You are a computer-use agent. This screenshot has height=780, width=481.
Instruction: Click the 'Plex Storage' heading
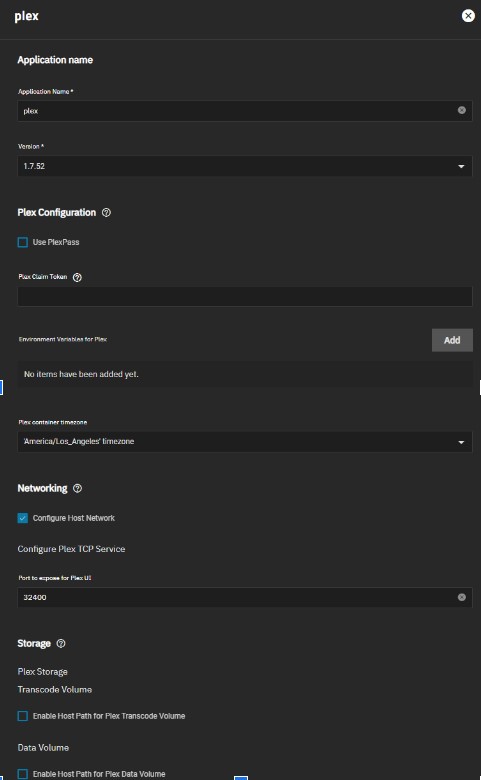(42, 672)
